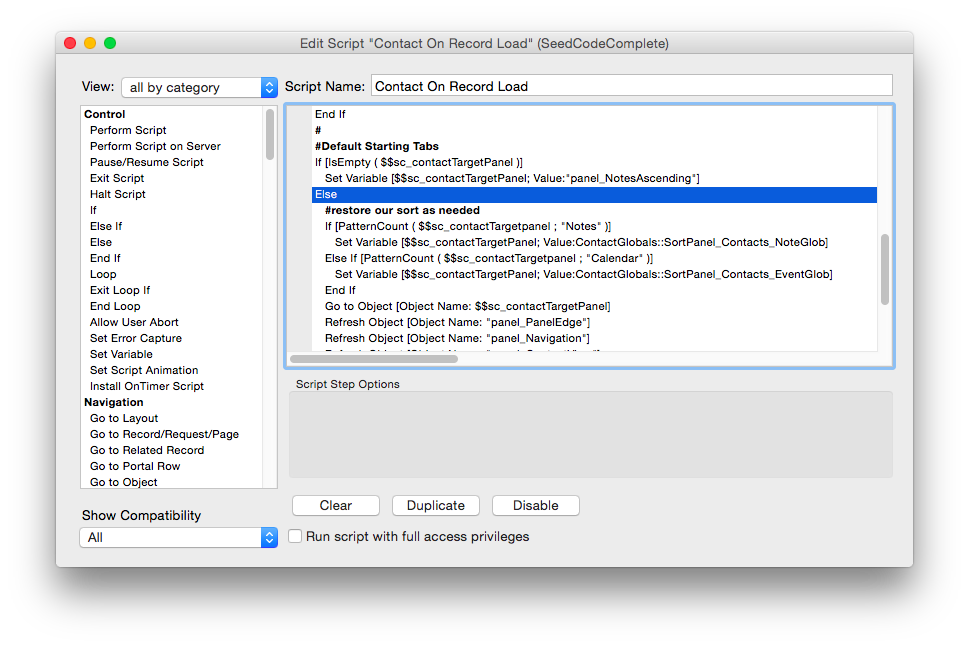This screenshot has height=647, width=969.
Task: Click the Script Name text field
Action: point(631,86)
